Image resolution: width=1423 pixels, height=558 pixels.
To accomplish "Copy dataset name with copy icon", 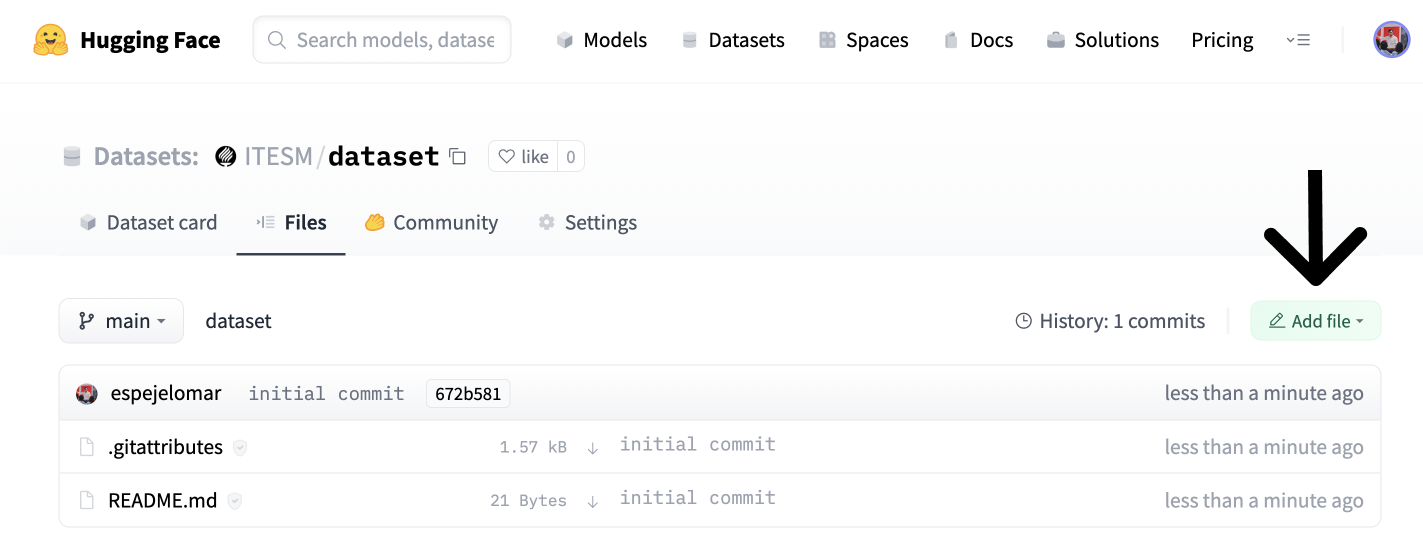I will [x=457, y=156].
